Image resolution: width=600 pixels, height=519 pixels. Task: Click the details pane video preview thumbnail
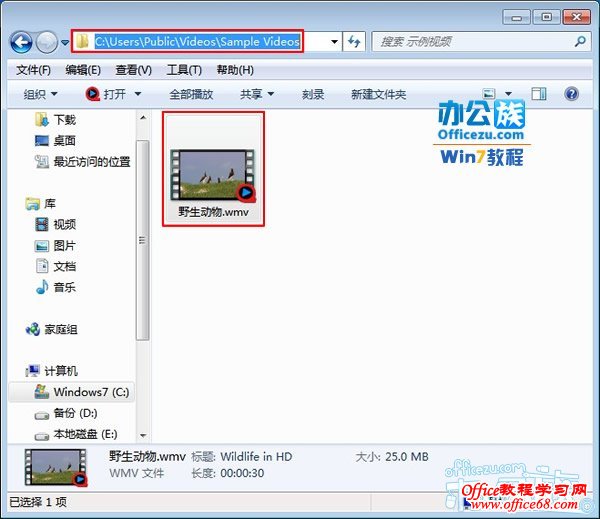[x=56, y=468]
